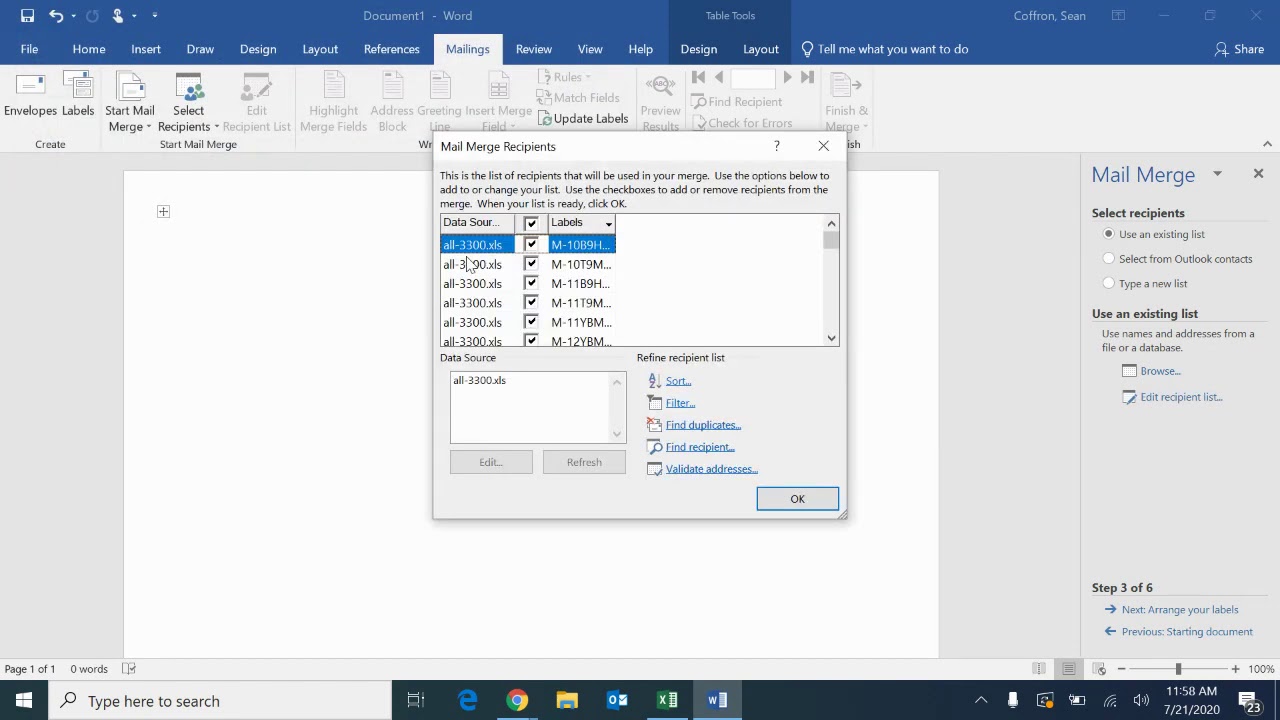1280x720 pixels.
Task: Click the Windows search box
Action: [220, 701]
